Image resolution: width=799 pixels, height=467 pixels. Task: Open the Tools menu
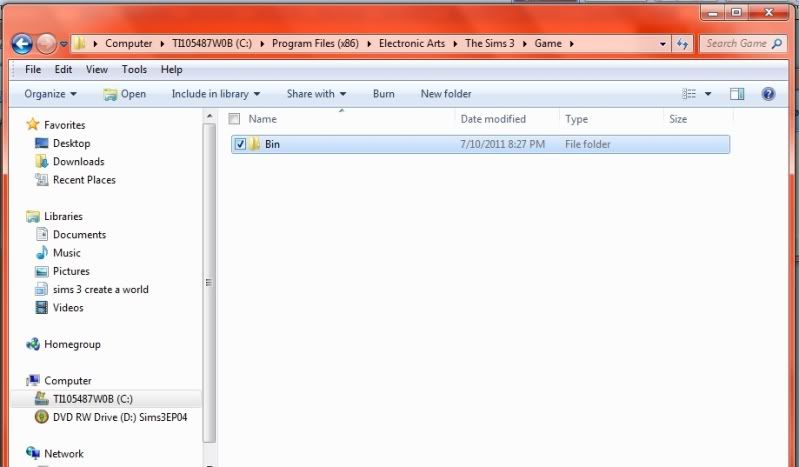click(x=134, y=69)
